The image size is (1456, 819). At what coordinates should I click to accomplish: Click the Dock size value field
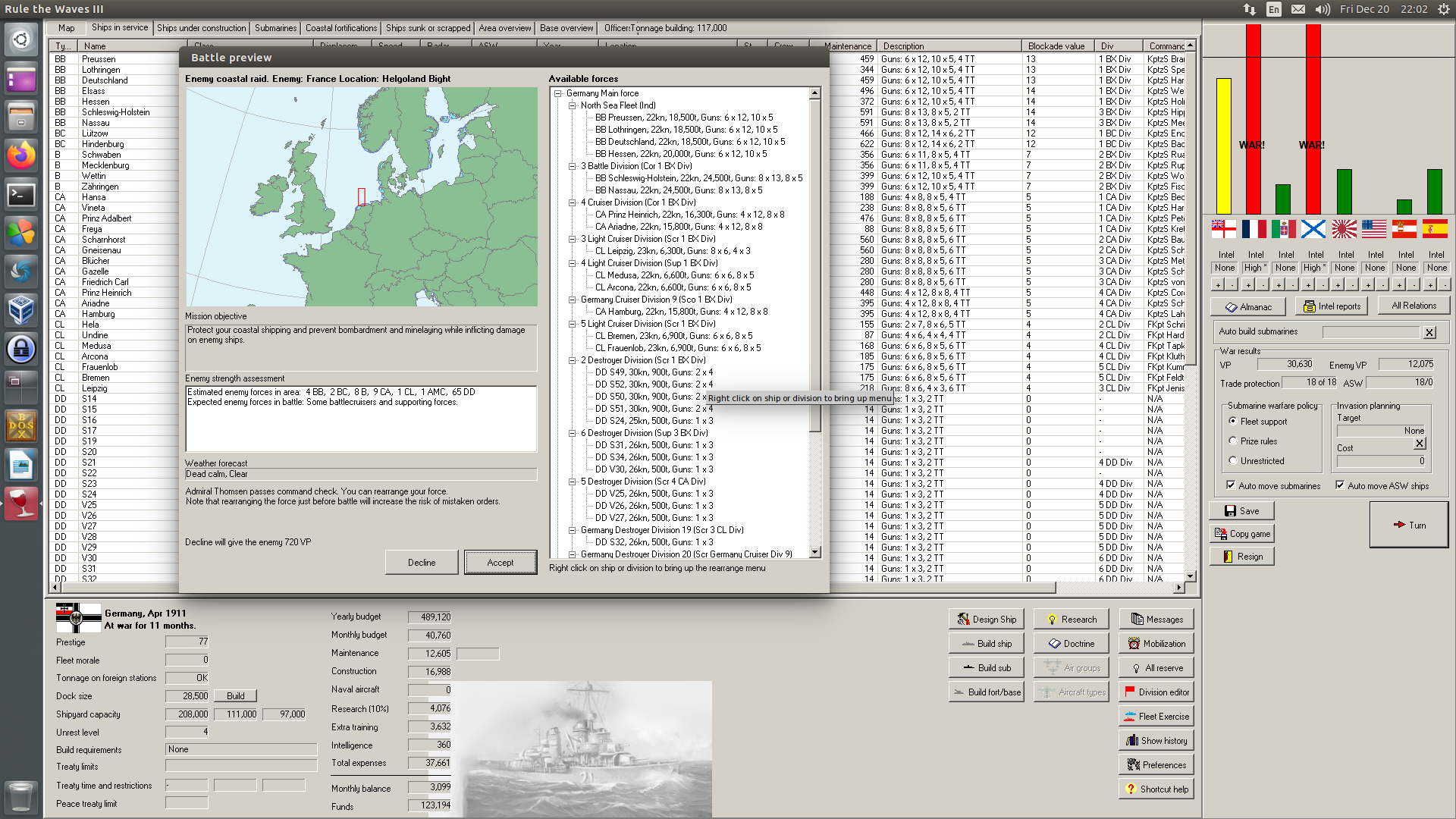click(187, 695)
